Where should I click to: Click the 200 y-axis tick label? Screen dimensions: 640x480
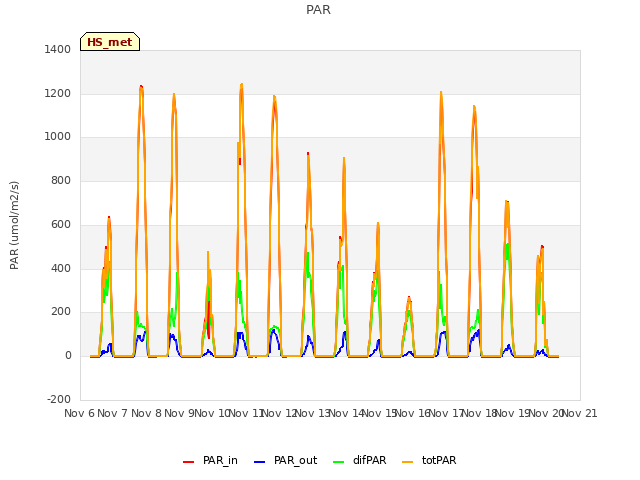coord(61,312)
